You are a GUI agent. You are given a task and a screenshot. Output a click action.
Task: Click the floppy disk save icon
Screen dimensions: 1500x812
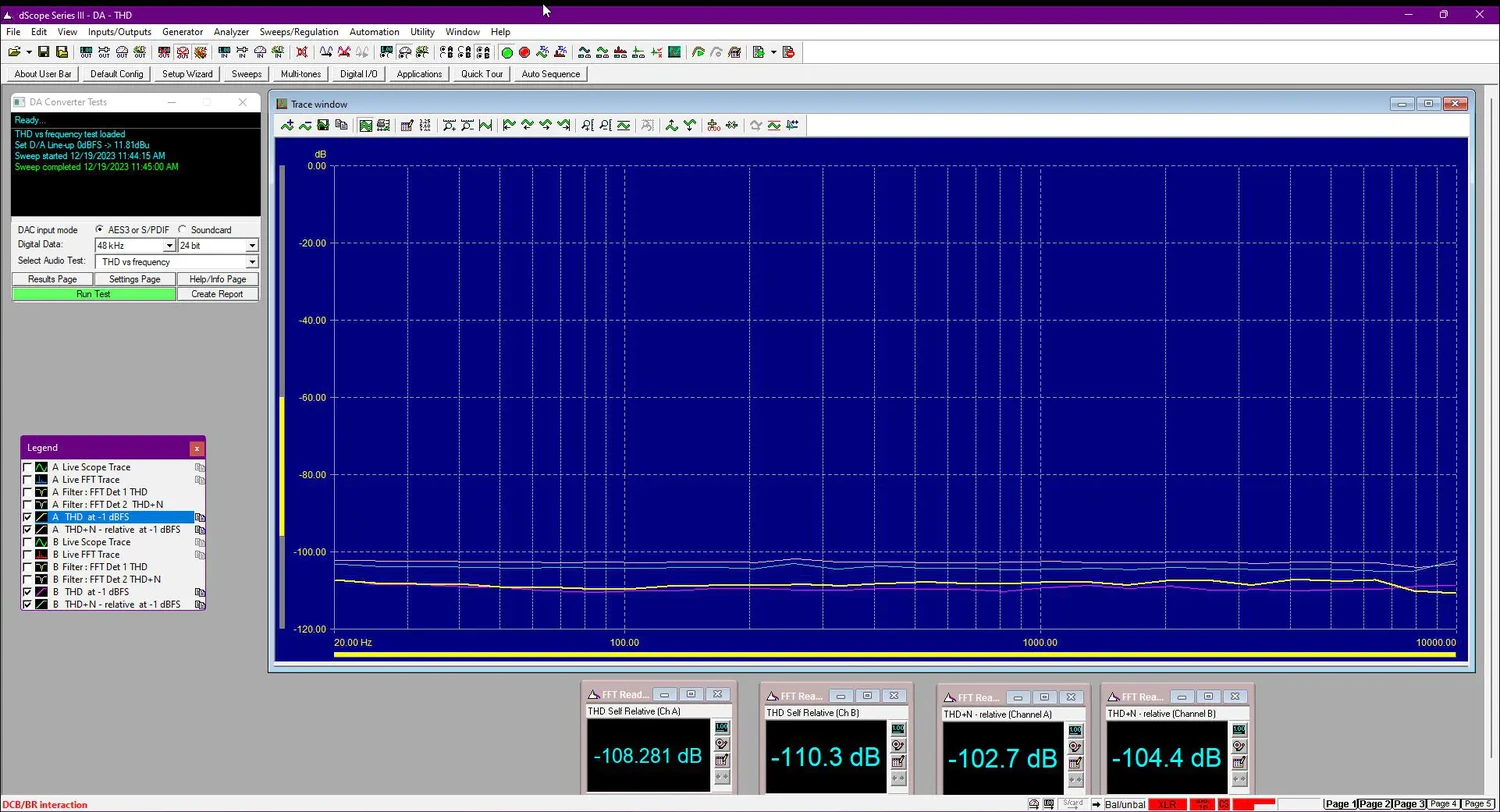(x=45, y=53)
